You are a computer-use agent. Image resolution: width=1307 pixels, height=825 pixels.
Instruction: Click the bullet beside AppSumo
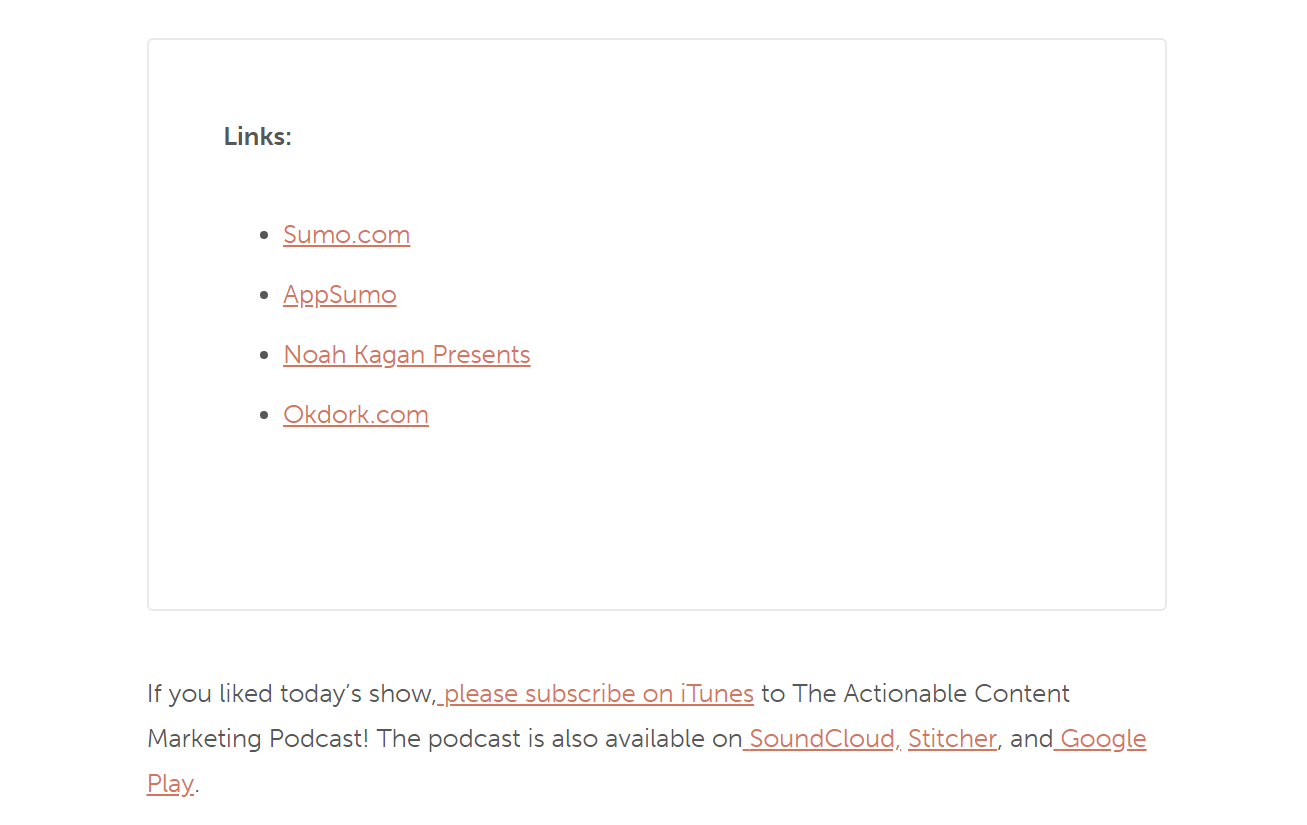point(264,296)
